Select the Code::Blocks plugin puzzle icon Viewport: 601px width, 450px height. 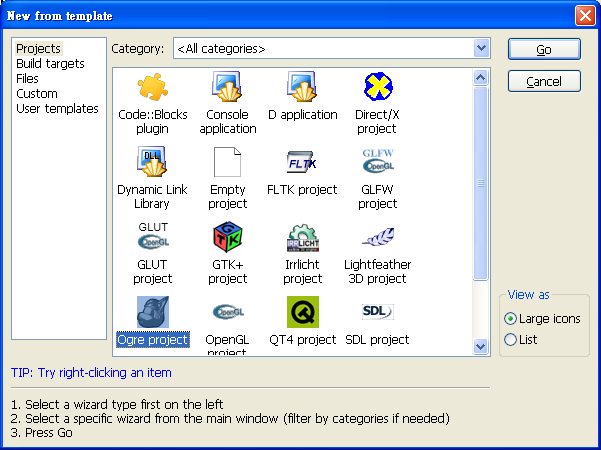[153, 87]
